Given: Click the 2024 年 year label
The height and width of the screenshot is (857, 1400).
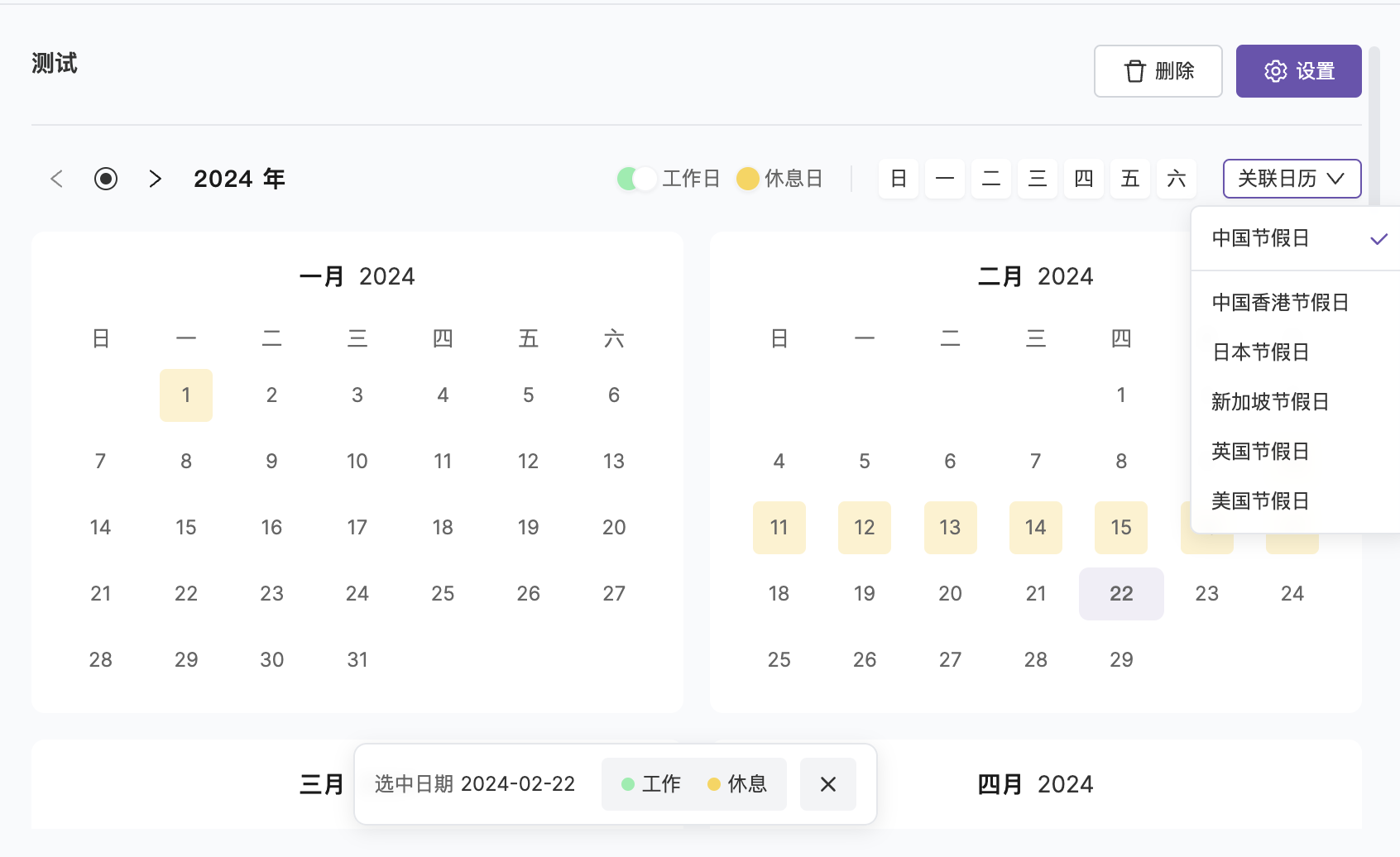Looking at the screenshot, I should coord(239,179).
